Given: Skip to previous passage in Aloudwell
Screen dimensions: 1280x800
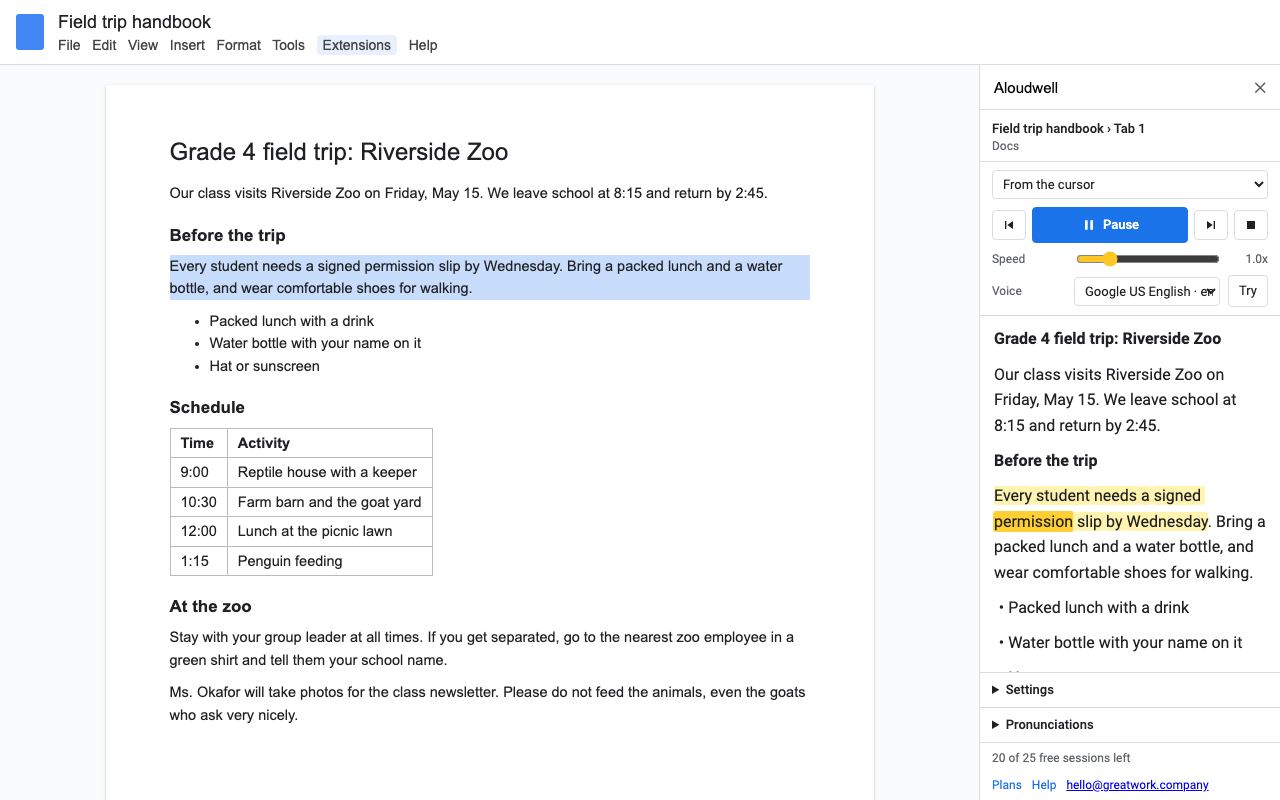Looking at the screenshot, I should click(1009, 225).
